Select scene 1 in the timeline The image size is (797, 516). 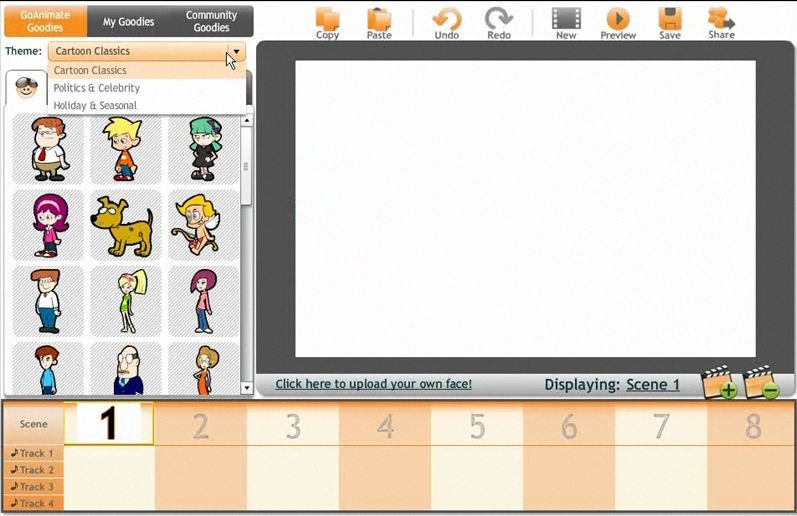tap(109, 424)
